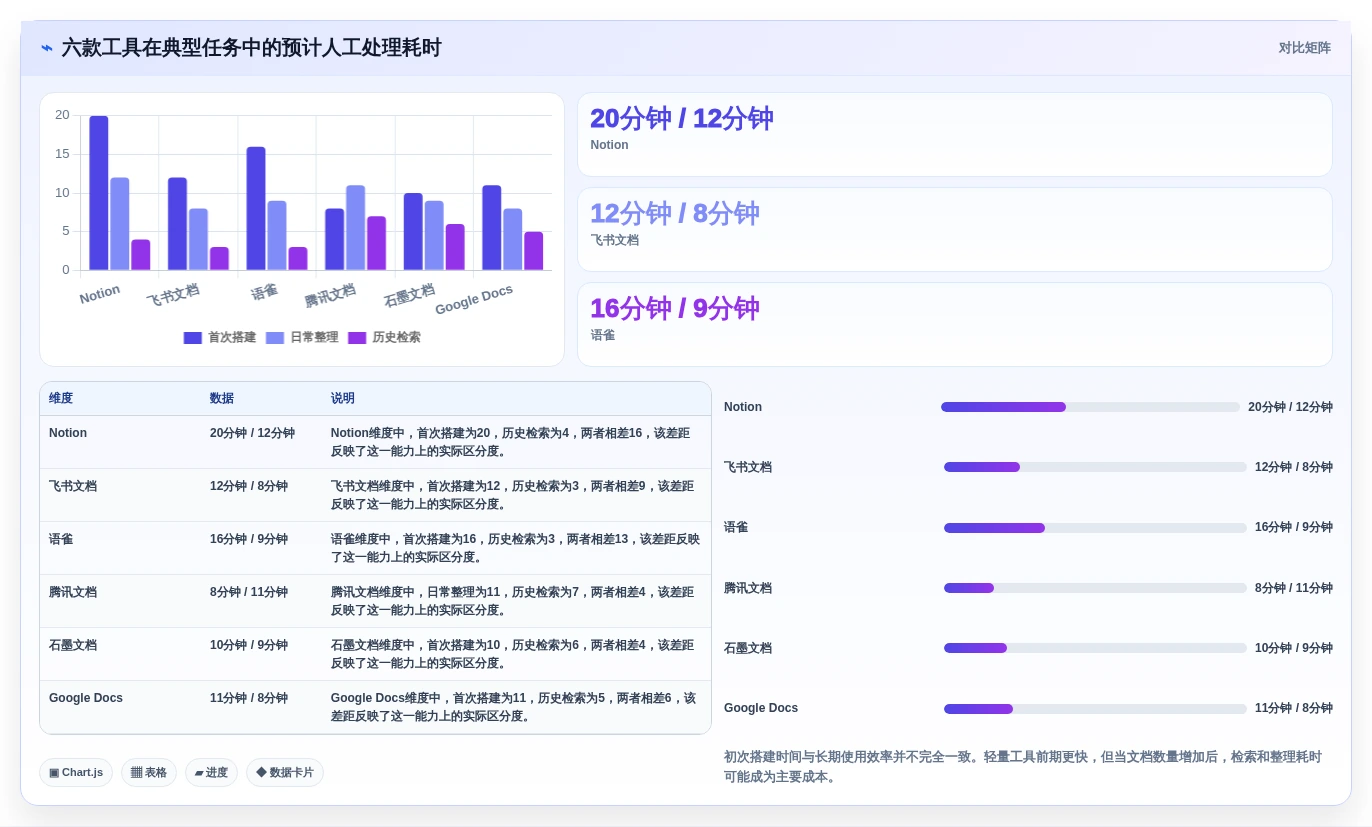Click the lightning icon beside the title
The width and height of the screenshot is (1372, 827).
point(47,48)
